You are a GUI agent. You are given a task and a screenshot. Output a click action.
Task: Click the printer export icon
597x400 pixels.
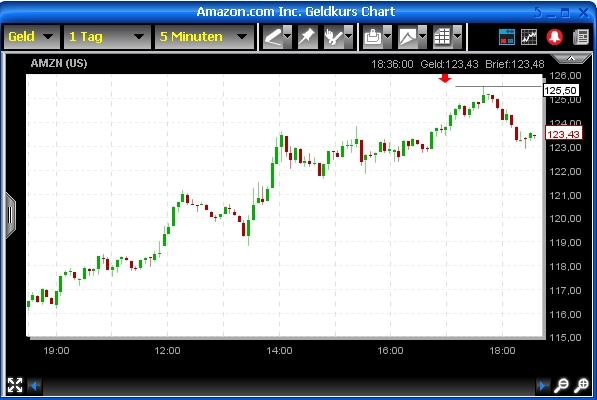tap(373, 37)
